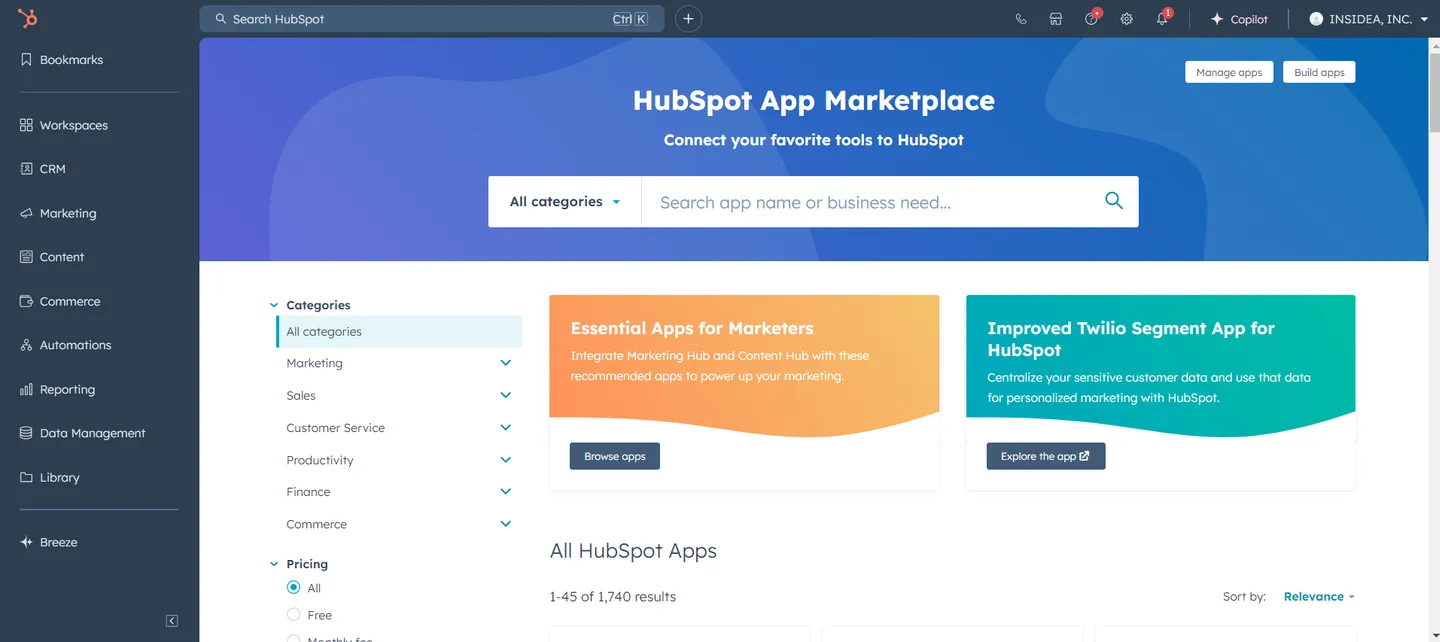Click the Customer Service category label

pos(335,428)
